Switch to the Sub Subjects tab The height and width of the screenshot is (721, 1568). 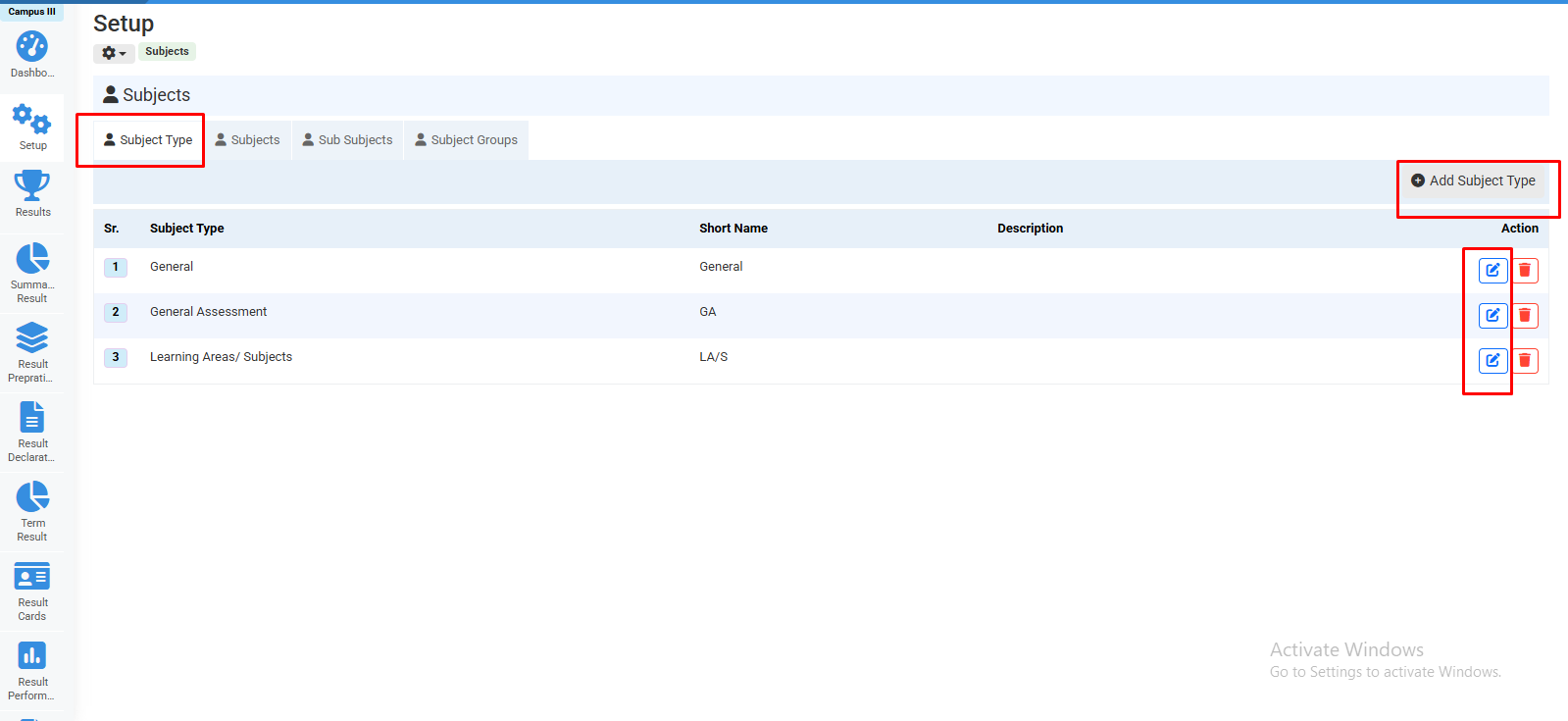(x=348, y=140)
